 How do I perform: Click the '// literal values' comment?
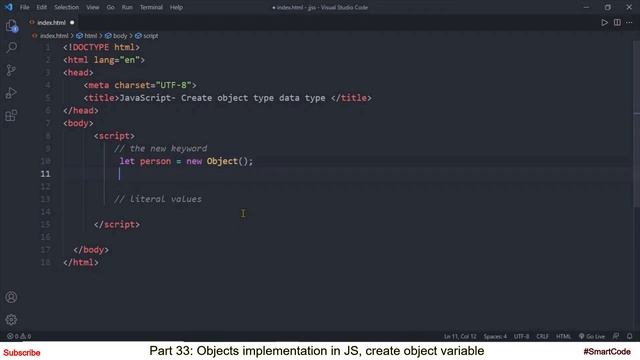[x=158, y=199]
